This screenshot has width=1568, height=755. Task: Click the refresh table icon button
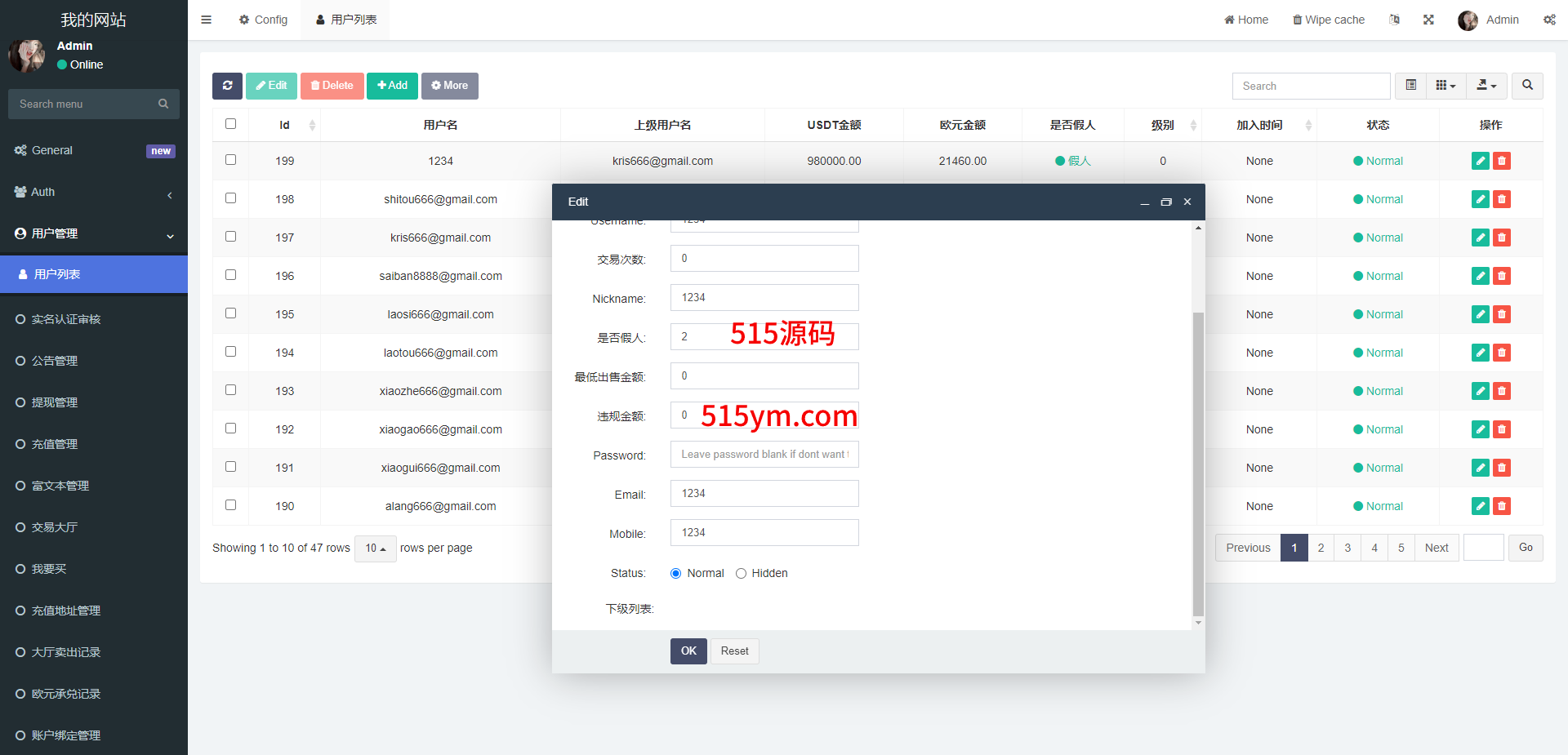[x=227, y=86]
